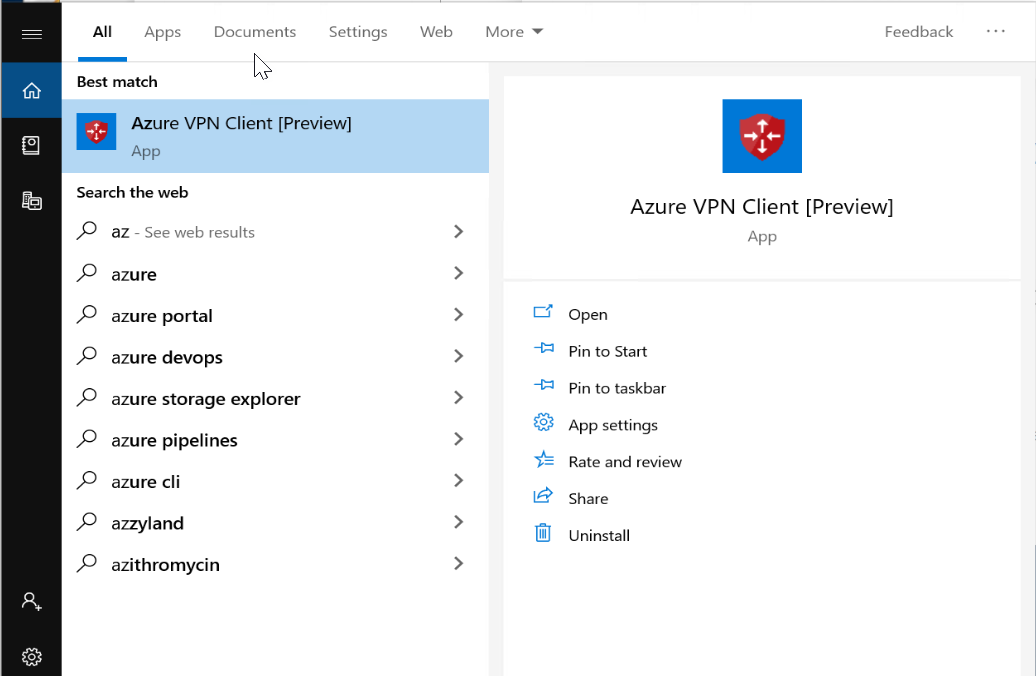Open the notebook icon in sidebar

click(31, 145)
